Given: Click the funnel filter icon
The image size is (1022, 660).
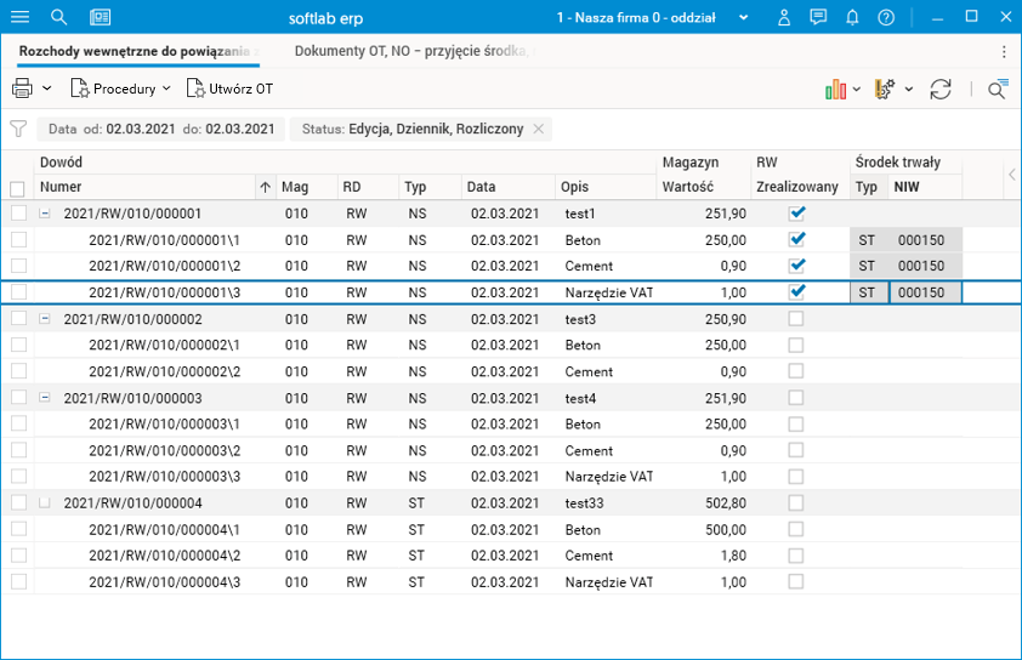Looking at the screenshot, I should (x=18, y=129).
